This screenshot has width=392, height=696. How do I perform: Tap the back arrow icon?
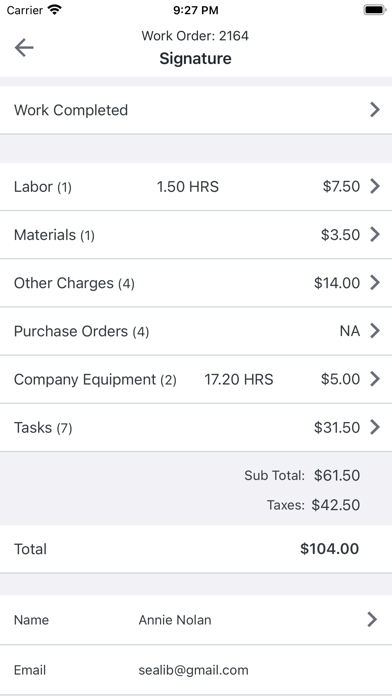coord(24,47)
